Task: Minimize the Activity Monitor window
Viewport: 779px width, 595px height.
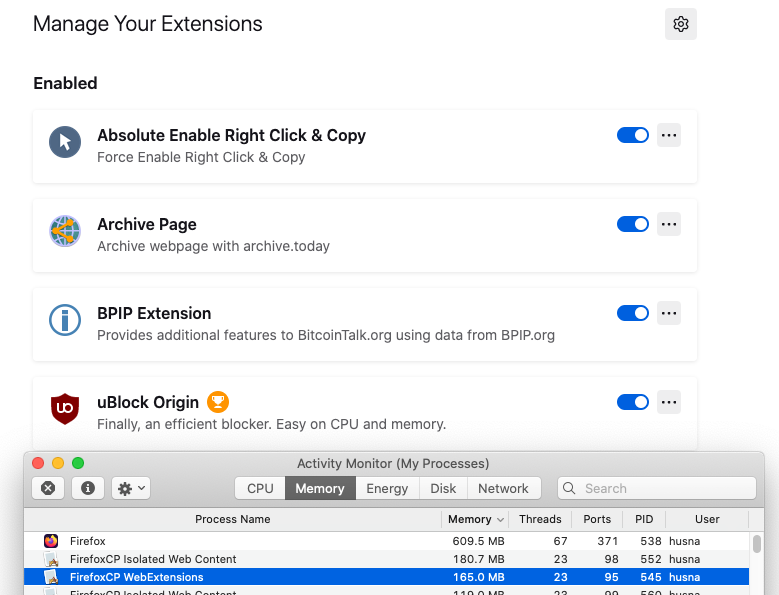Action: (x=58, y=463)
